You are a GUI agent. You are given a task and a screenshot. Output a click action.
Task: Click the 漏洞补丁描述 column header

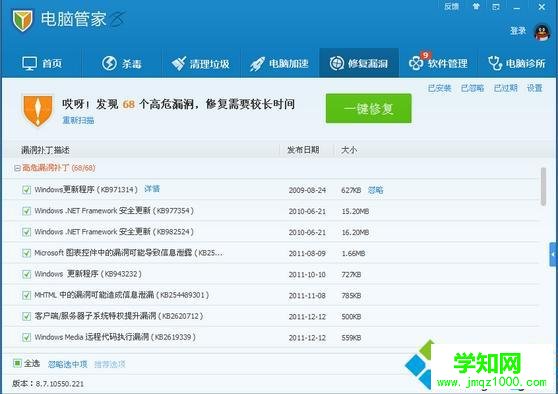tap(45, 150)
